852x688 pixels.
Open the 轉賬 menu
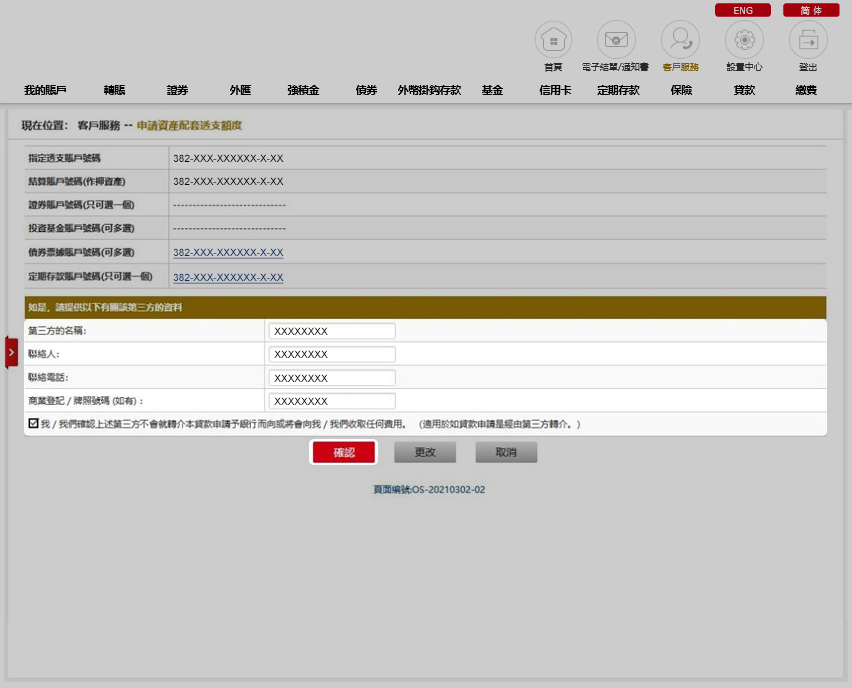[x=114, y=90]
